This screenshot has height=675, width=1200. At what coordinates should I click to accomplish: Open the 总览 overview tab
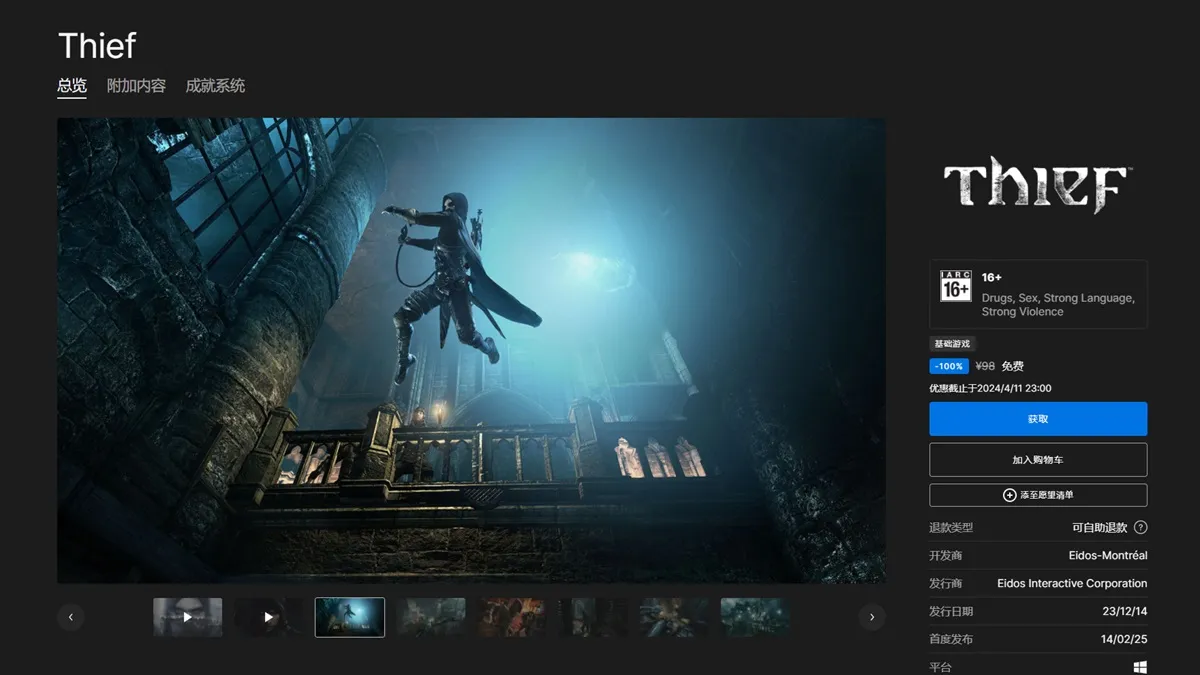(72, 86)
